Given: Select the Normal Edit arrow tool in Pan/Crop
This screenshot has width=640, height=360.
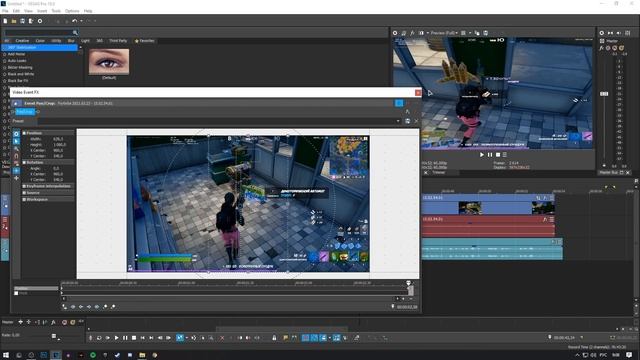Looking at the screenshot, I should click(x=16, y=141).
